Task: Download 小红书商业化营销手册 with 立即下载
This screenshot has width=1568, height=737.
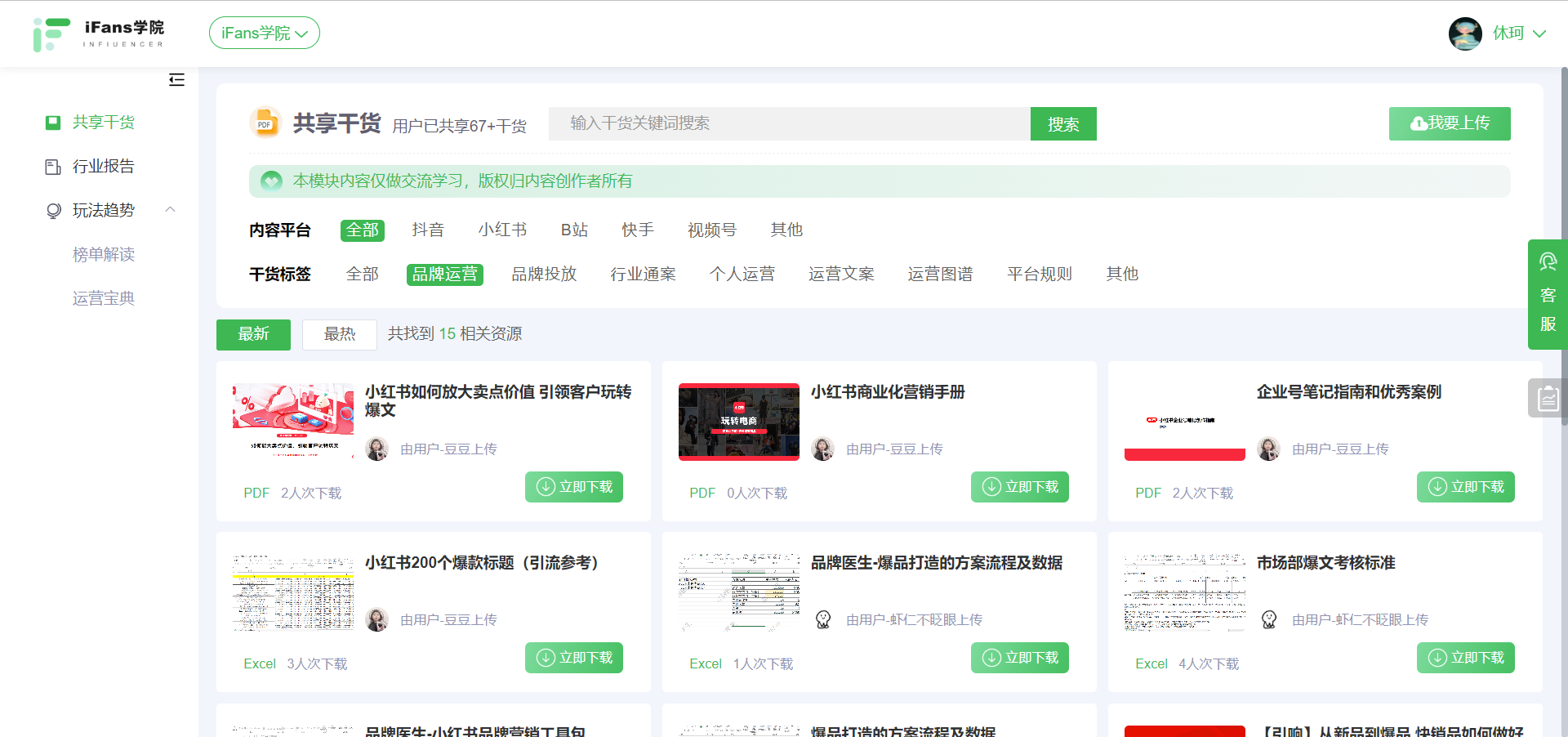Action: 1020,487
